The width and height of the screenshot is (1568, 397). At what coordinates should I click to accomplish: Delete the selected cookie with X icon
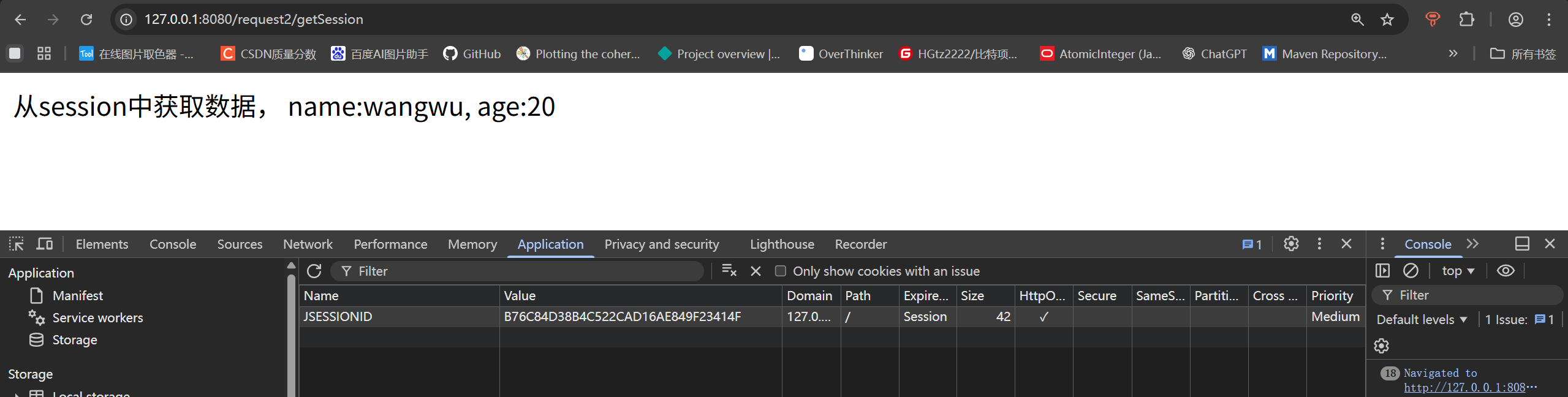(756, 271)
